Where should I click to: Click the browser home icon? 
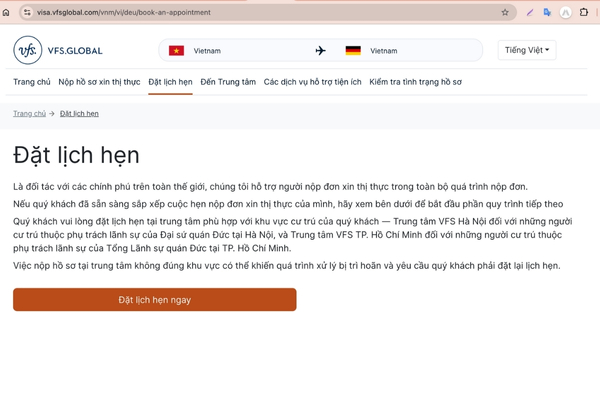point(6,12)
